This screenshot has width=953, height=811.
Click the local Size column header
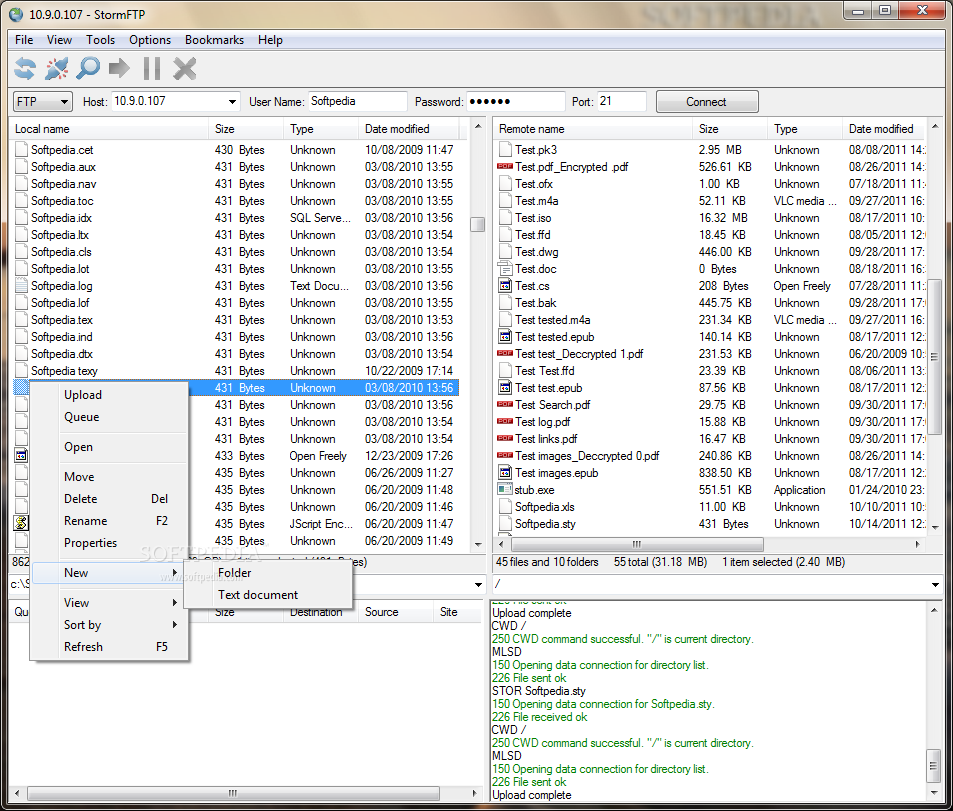pos(246,129)
